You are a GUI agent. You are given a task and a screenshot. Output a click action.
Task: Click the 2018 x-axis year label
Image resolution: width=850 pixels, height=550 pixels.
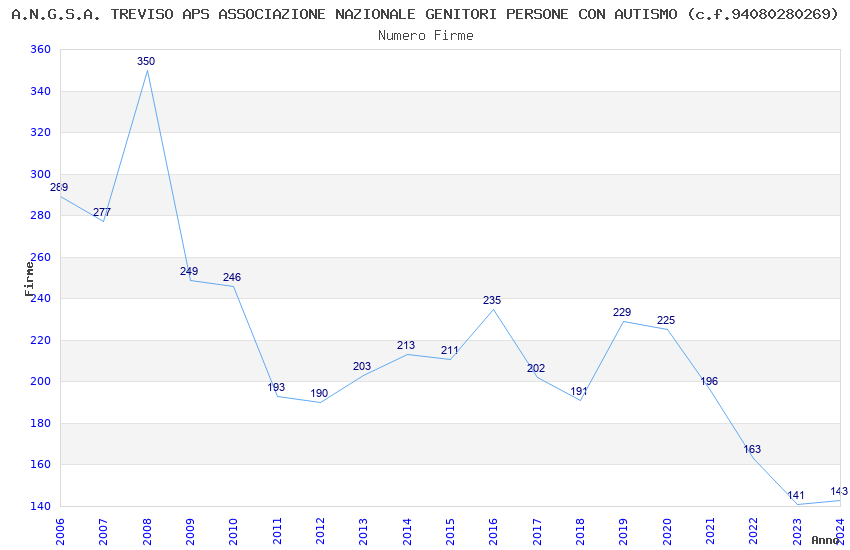pos(581,532)
